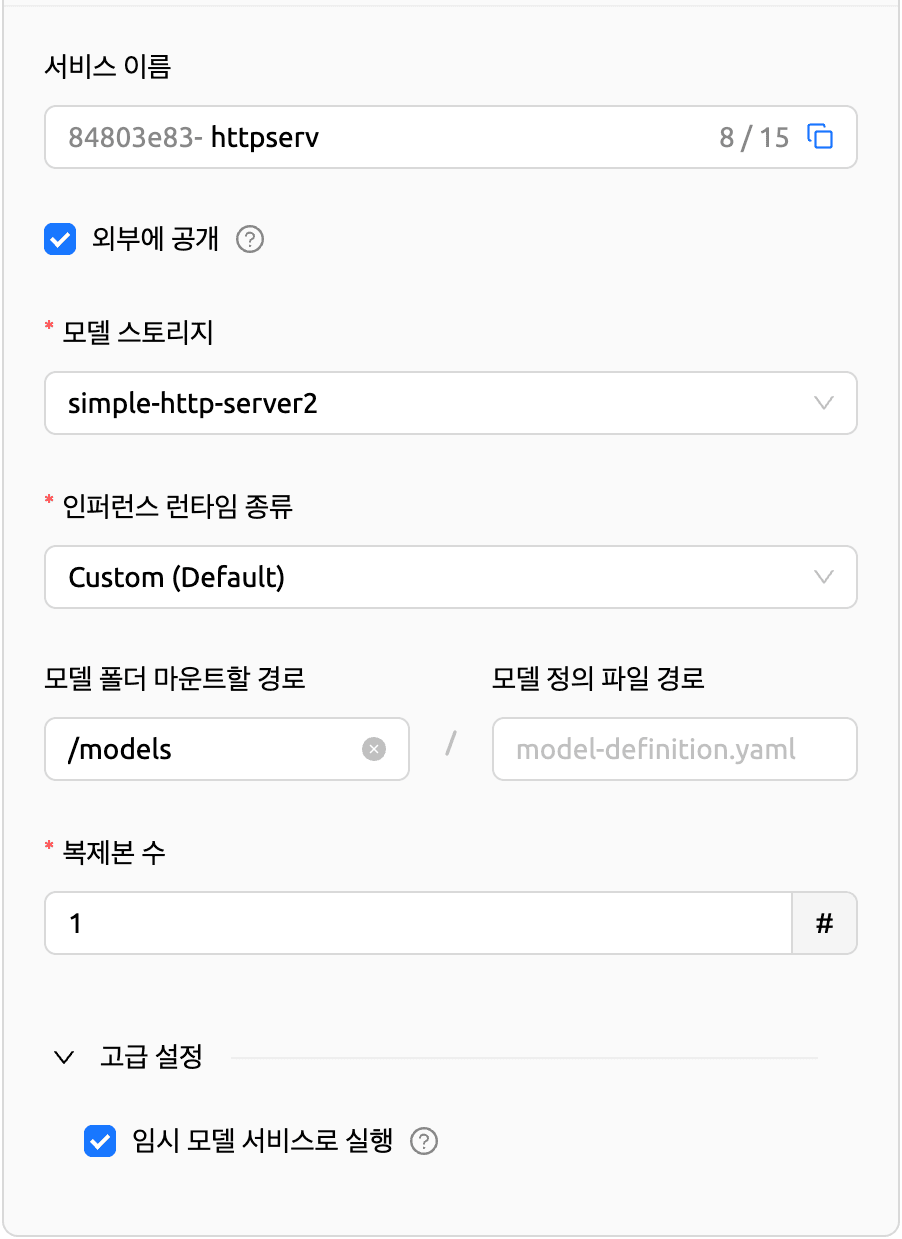Viewport: 902px width, 1239px height.
Task: Focus the model-definition.yaml path field
Action: (674, 749)
